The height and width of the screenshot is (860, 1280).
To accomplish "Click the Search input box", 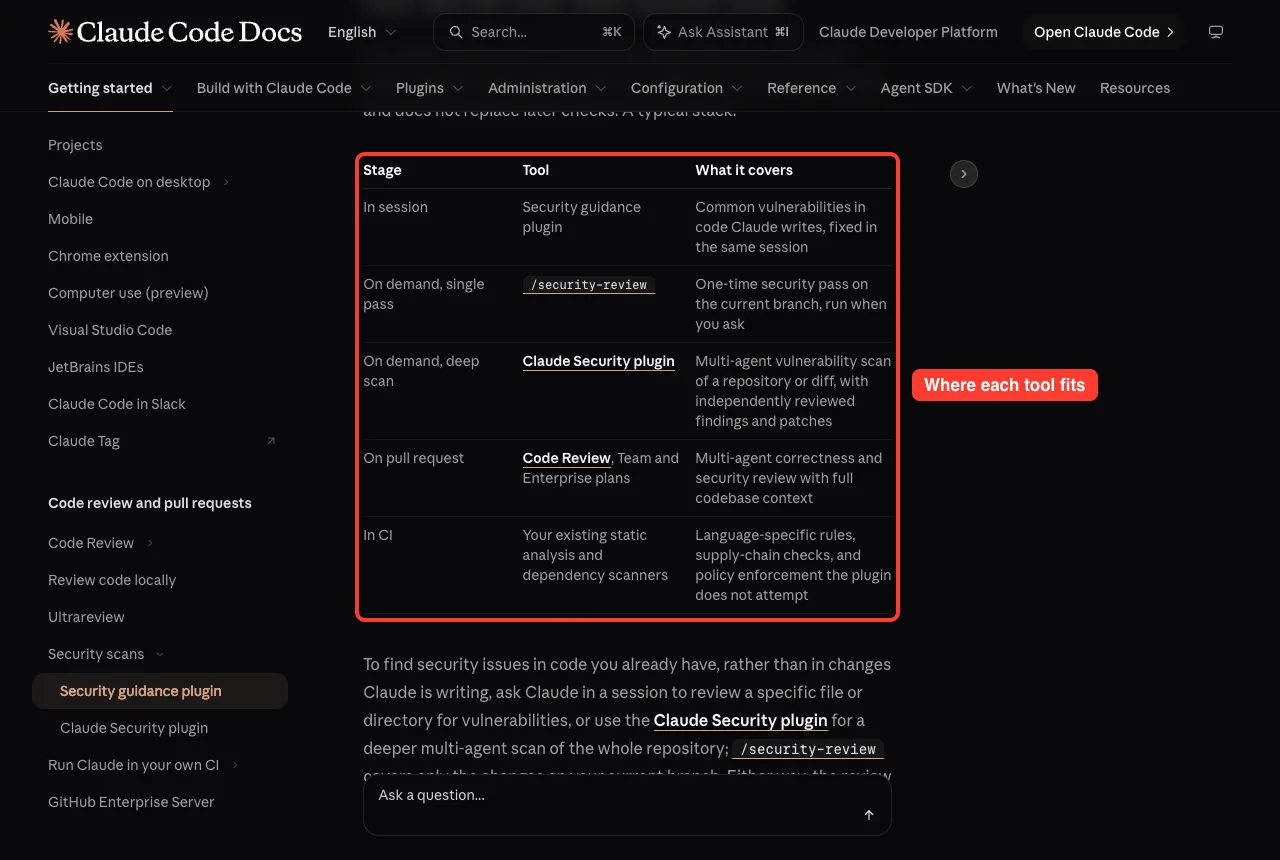I will pos(534,32).
